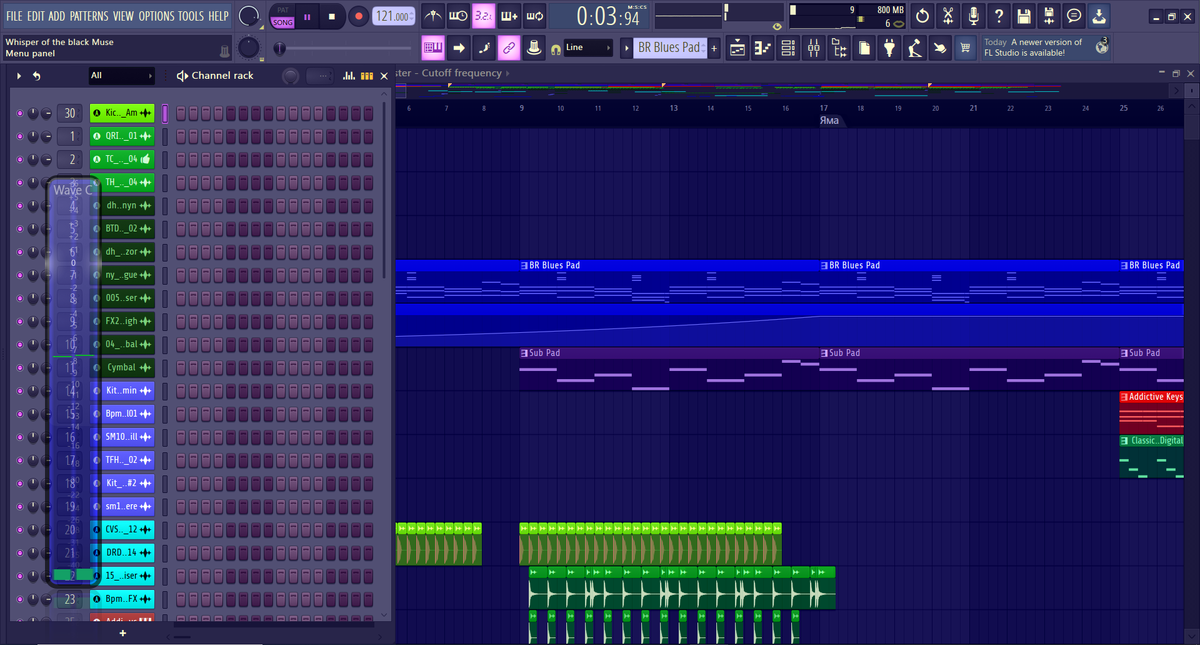Viewport: 1200px width, 645px height.
Task: Click the Яма timeline marker
Action: tap(828, 120)
